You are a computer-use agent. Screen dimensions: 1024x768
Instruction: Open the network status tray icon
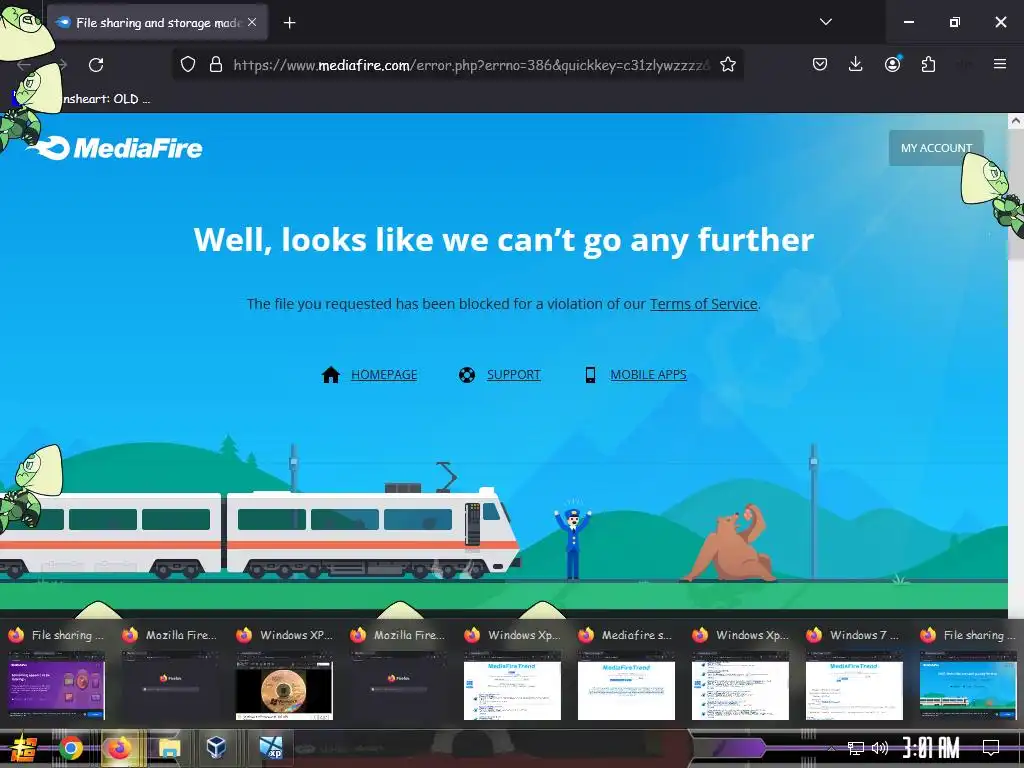[x=856, y=748]
